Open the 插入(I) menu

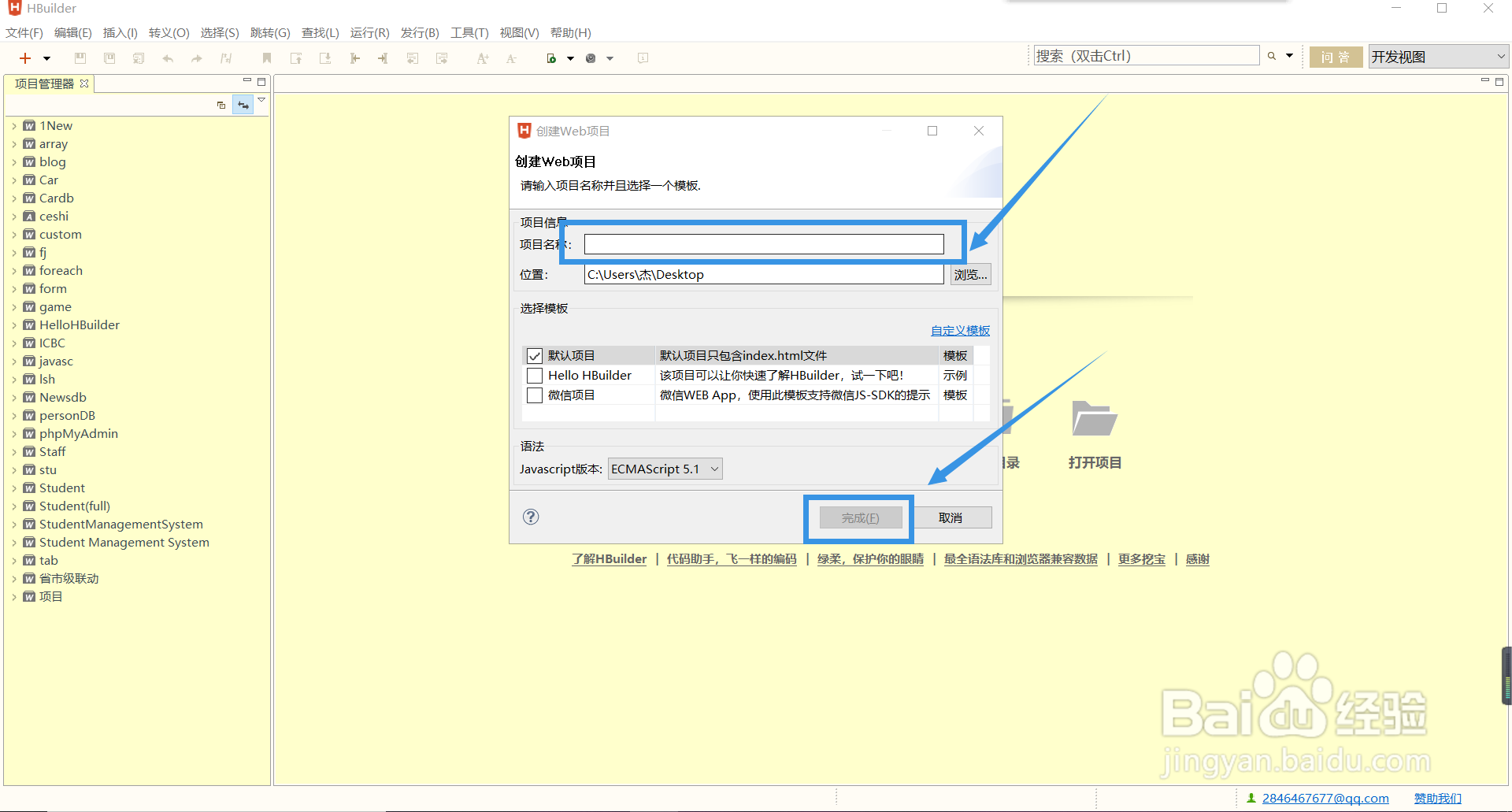pos(120,32)
